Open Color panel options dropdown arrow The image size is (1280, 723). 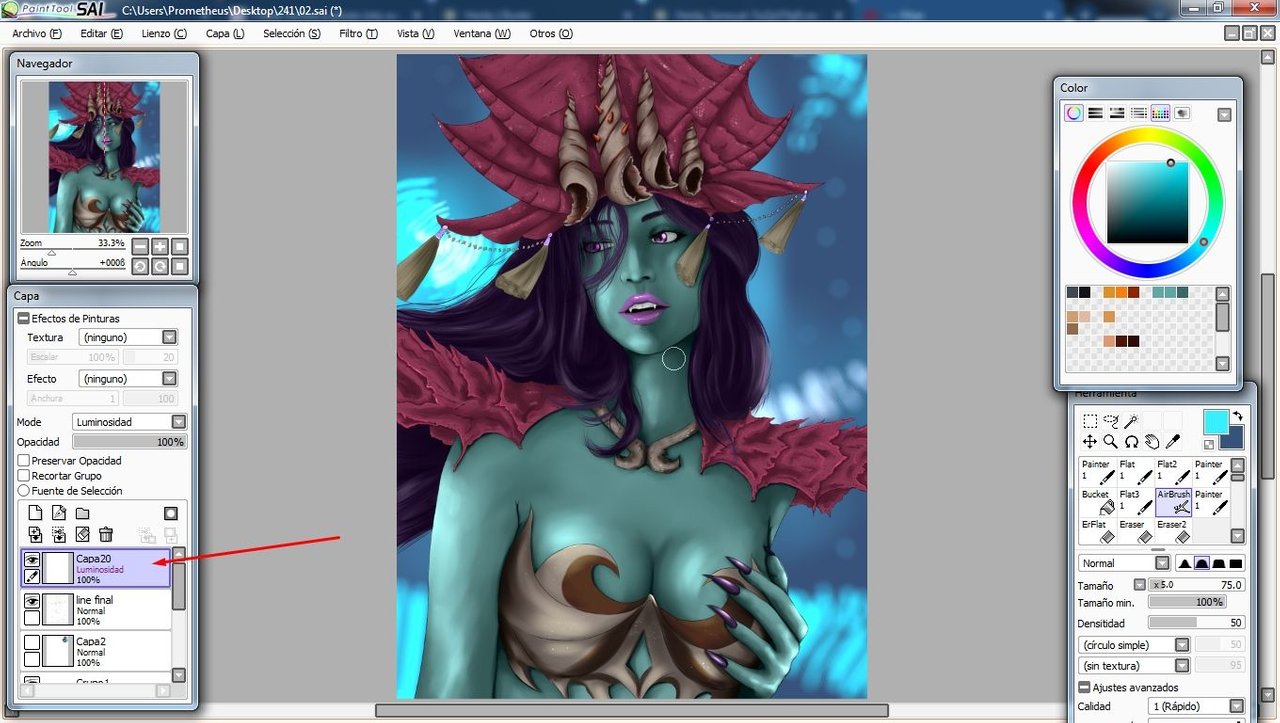click(1224, 115)
